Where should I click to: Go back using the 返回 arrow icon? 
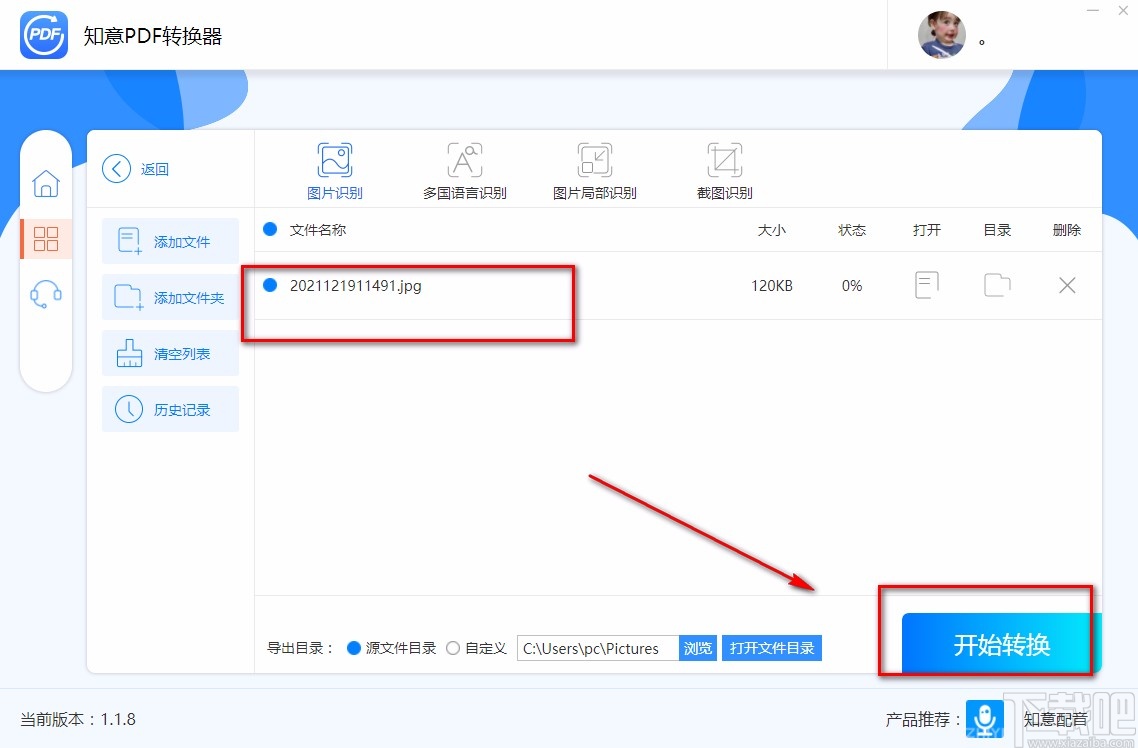tap(115, 168)
